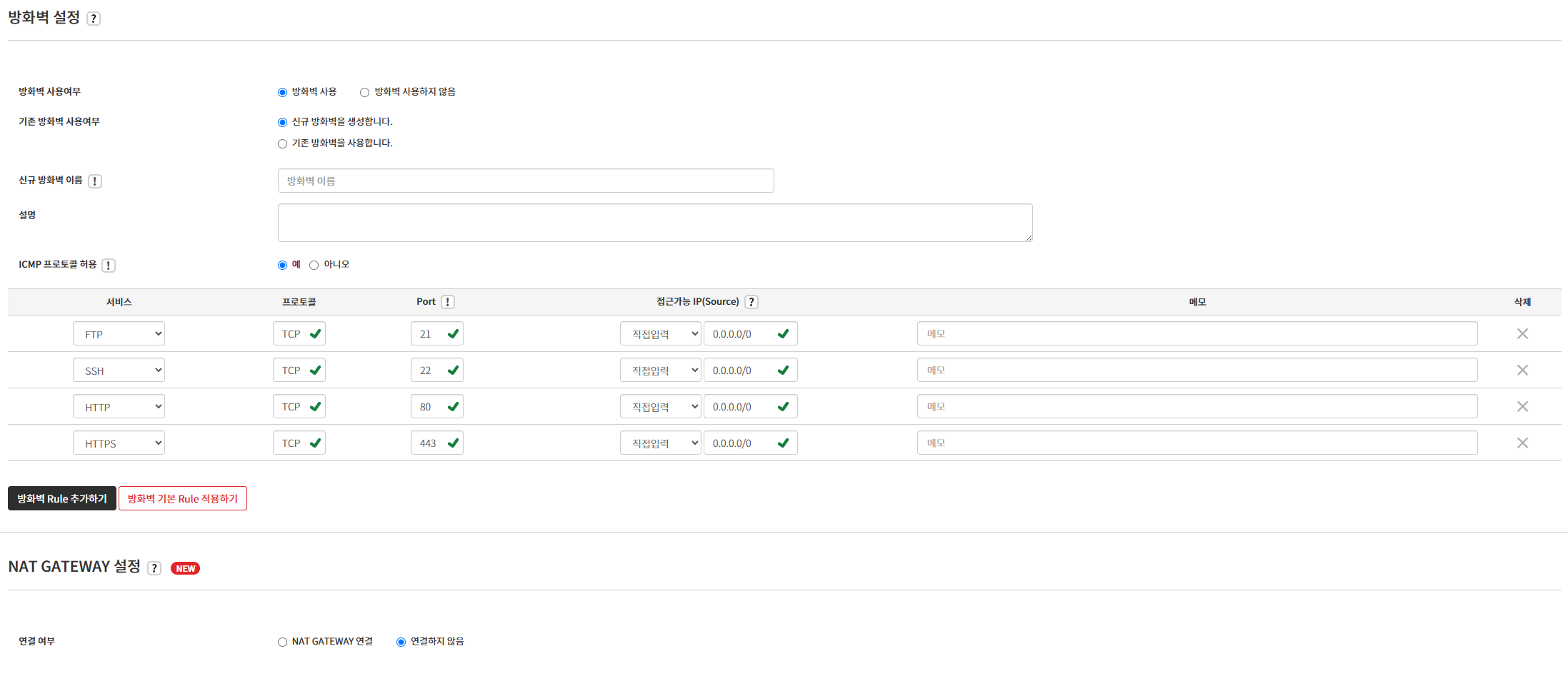This screenshot has width=1568, height=676.
Task: Click source IP field in SSH row
Action: pos(751,370)
